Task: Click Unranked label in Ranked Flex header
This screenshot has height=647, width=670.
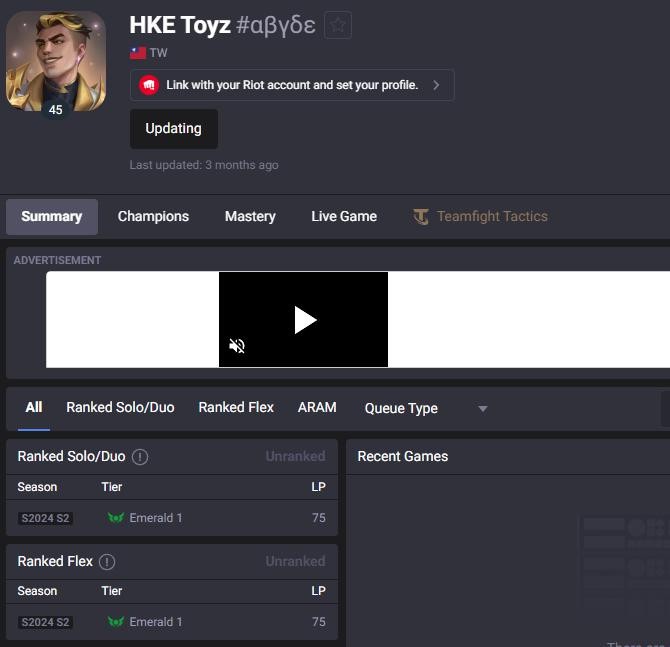Action: pyautogui.click(x=296, y=561)
